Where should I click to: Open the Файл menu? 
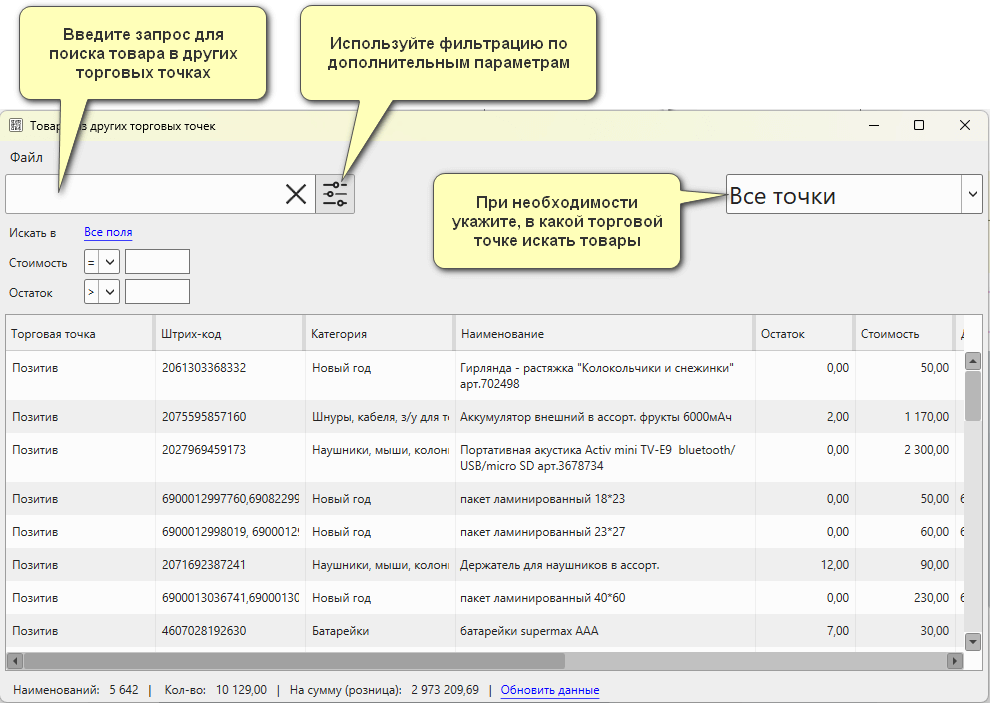pos(26,158)
